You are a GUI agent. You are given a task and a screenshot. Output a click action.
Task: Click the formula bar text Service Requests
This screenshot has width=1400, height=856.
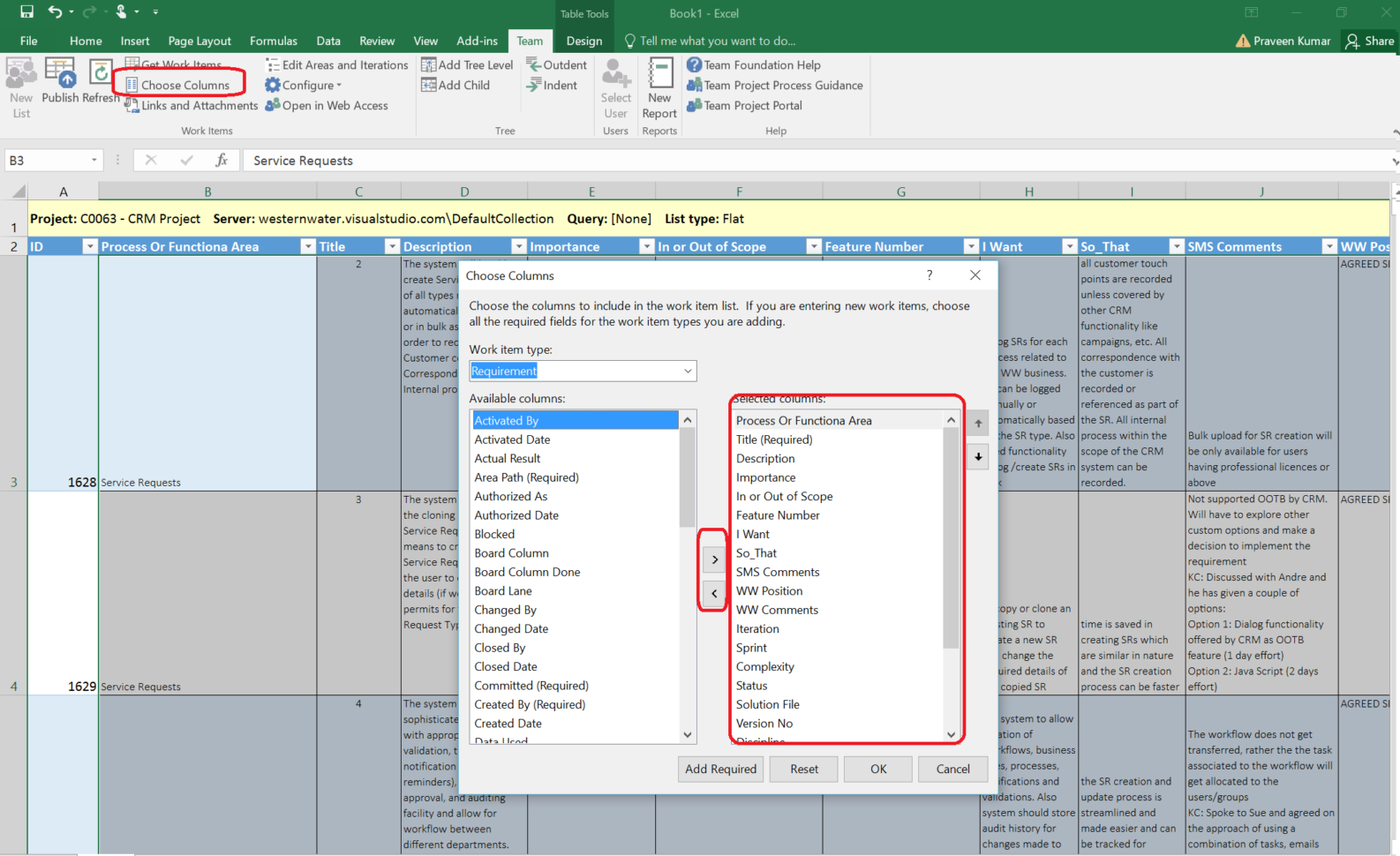click(303, 161)
